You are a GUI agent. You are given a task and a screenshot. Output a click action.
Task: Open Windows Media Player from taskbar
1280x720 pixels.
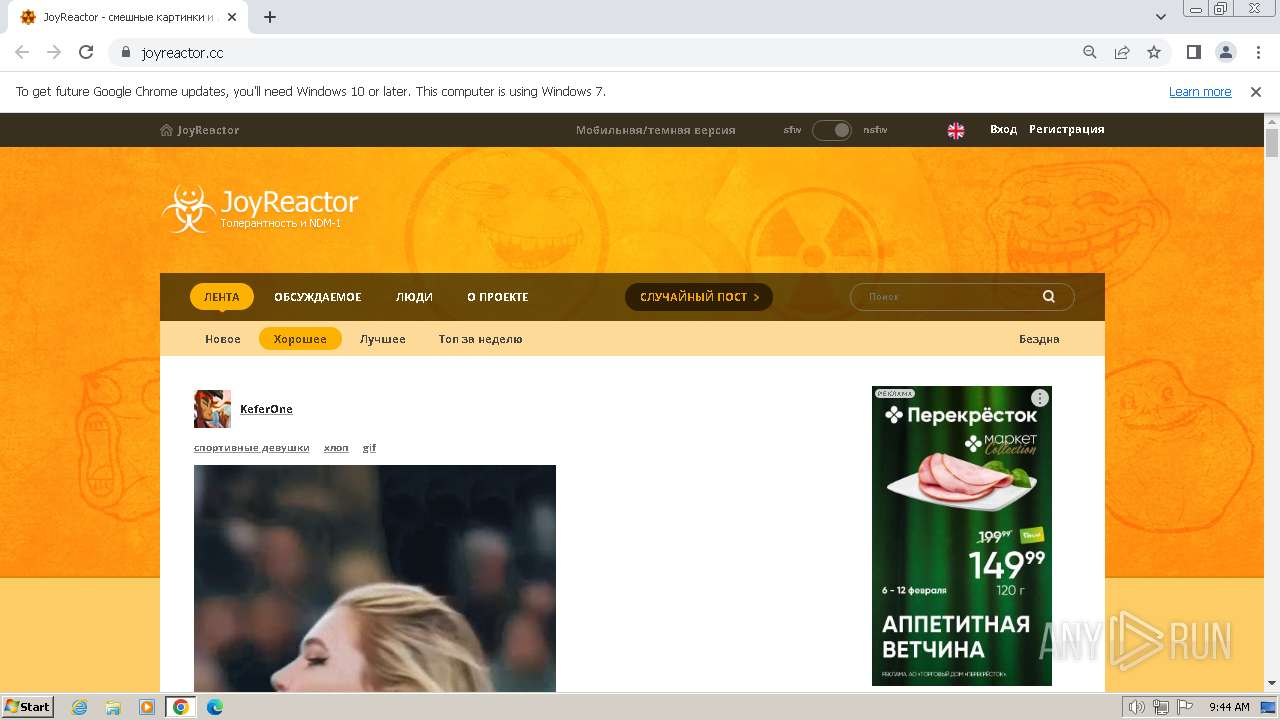147,707
